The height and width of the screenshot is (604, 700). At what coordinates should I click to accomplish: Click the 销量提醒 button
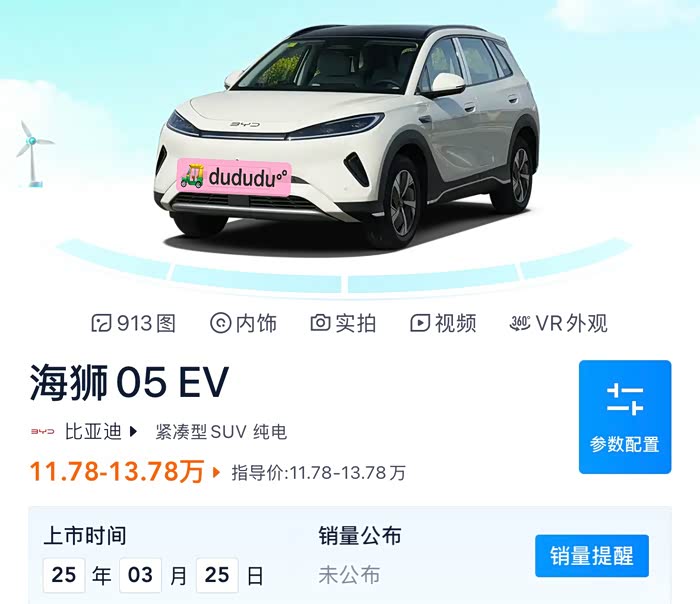592,556
